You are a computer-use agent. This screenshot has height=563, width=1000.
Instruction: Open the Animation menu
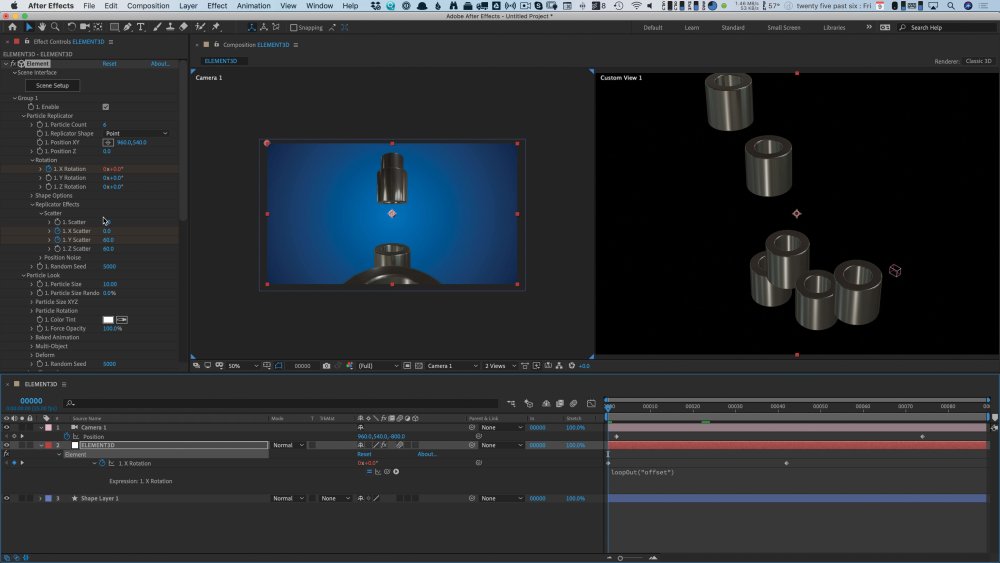(x=253, y=6)
